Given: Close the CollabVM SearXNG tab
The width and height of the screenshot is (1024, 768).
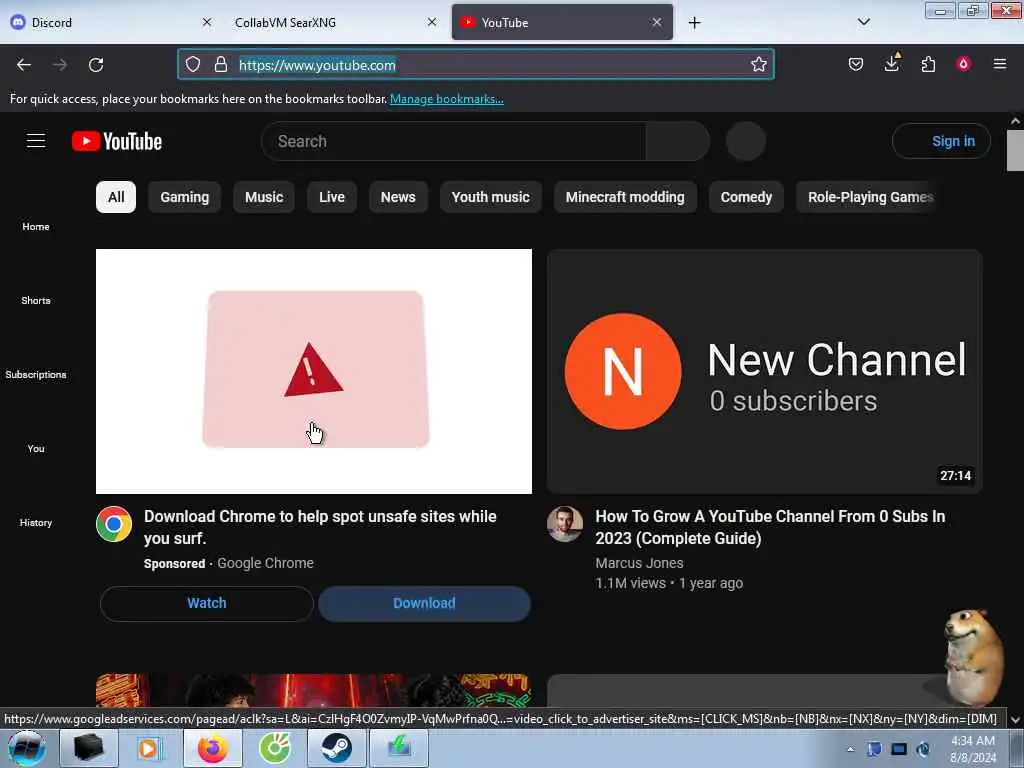Looking at the screenshot, I should pos(432,22).
